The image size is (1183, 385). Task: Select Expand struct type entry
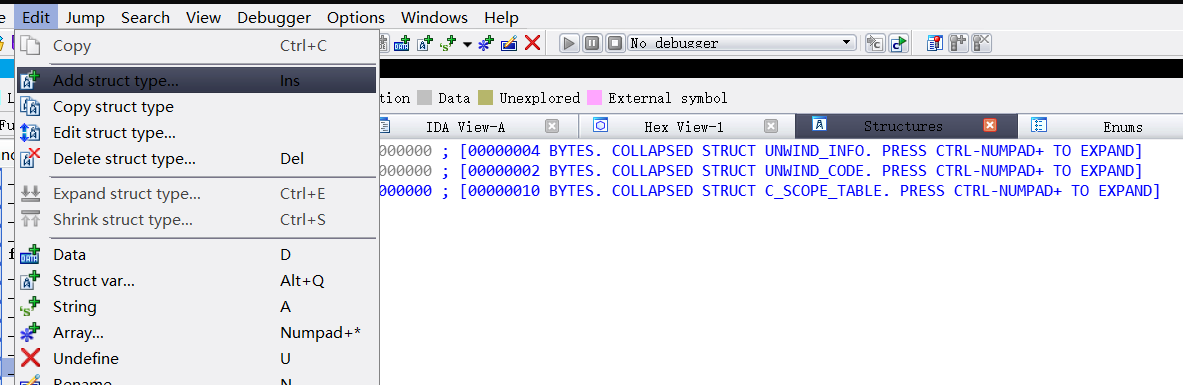coord(196,194)
